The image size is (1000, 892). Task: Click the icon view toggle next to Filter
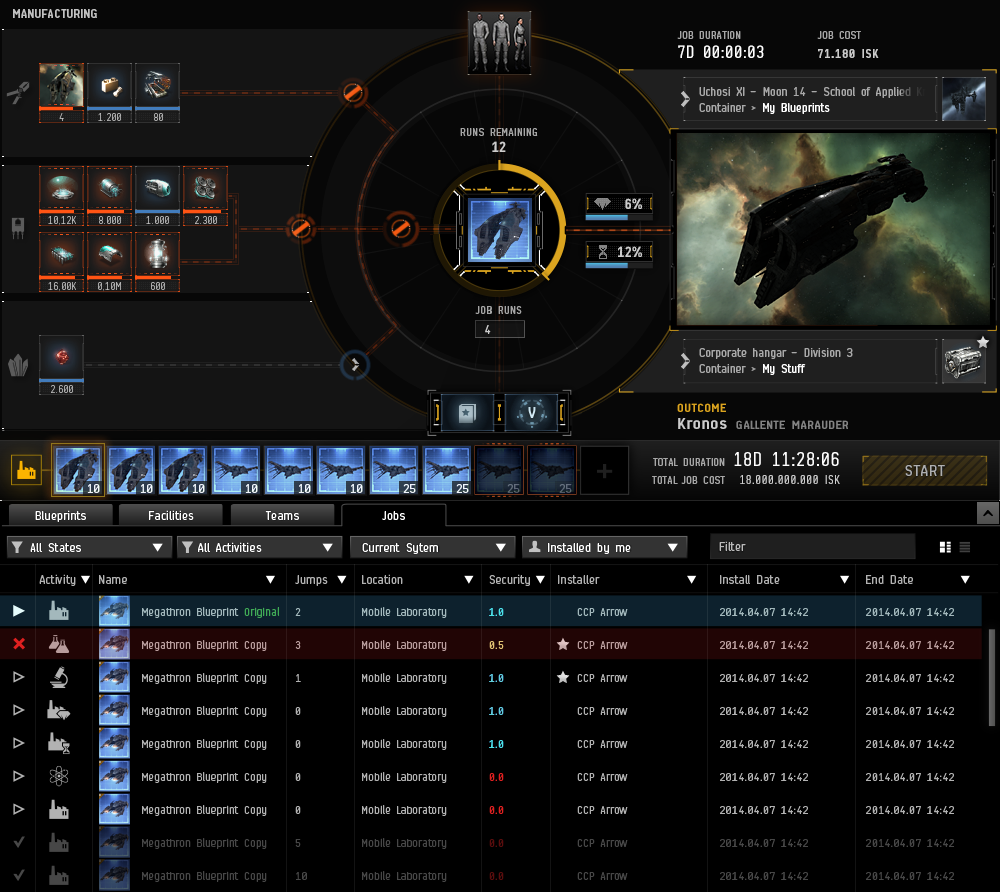point(945,547)
